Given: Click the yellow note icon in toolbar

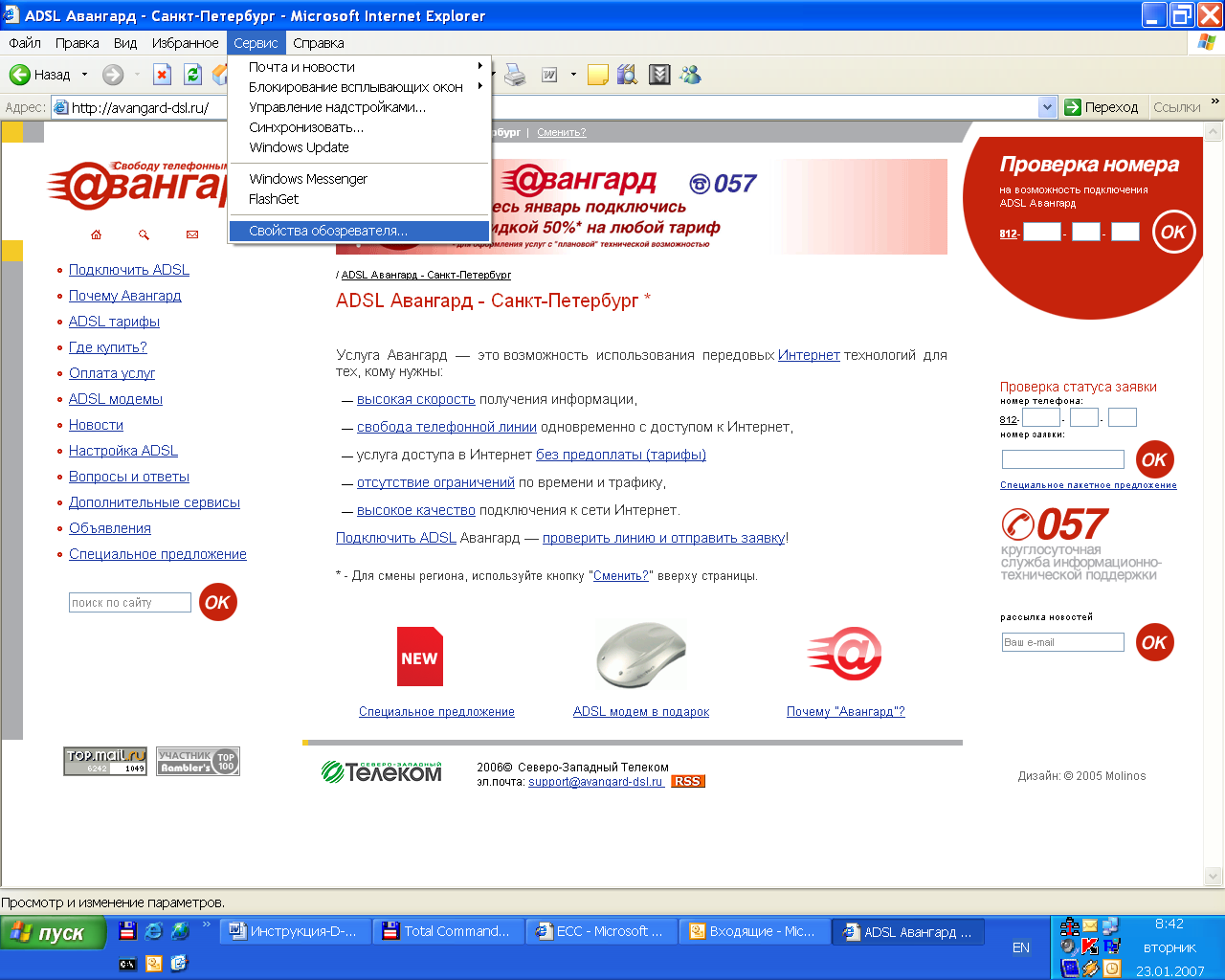Looking at the screenshot, I should click(598, 75).
